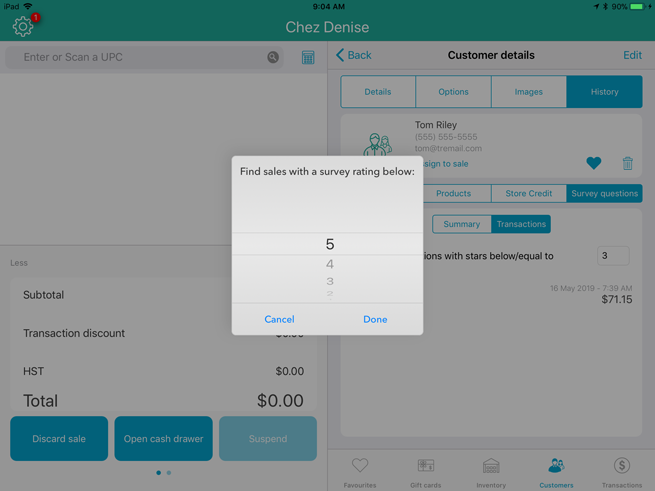Open the stars threshold box showing 3
The image size is (655, 491).
(612, 256)
